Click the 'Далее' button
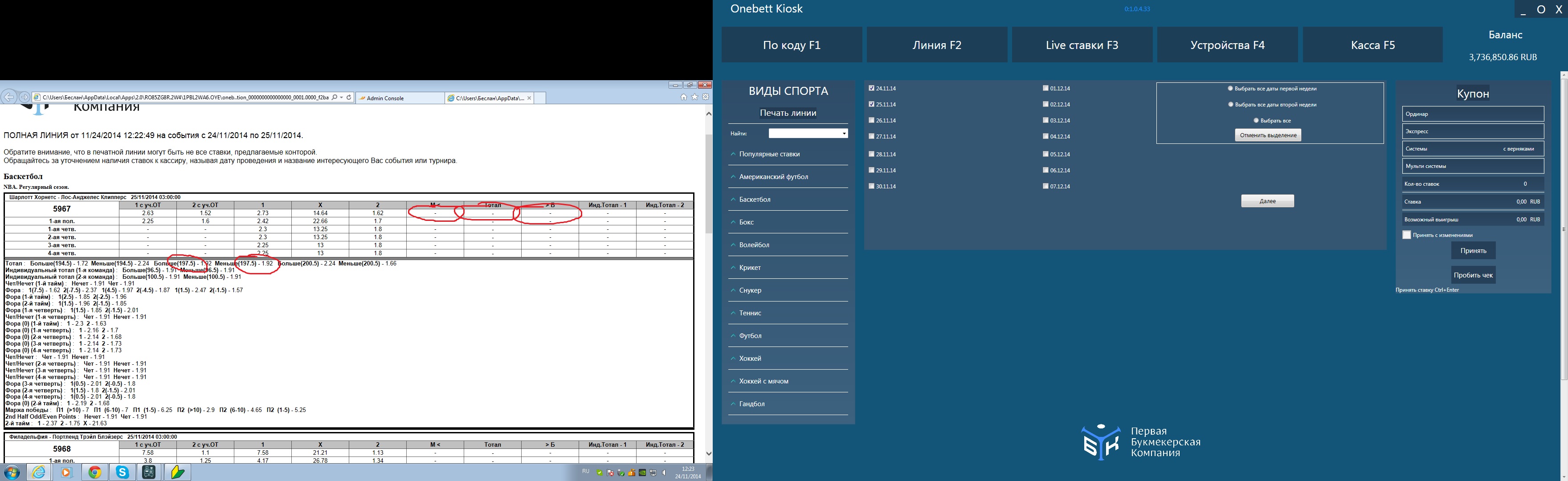This screenshot has height=481, width=1568. pyautogui.click(x=1267, y=201)
